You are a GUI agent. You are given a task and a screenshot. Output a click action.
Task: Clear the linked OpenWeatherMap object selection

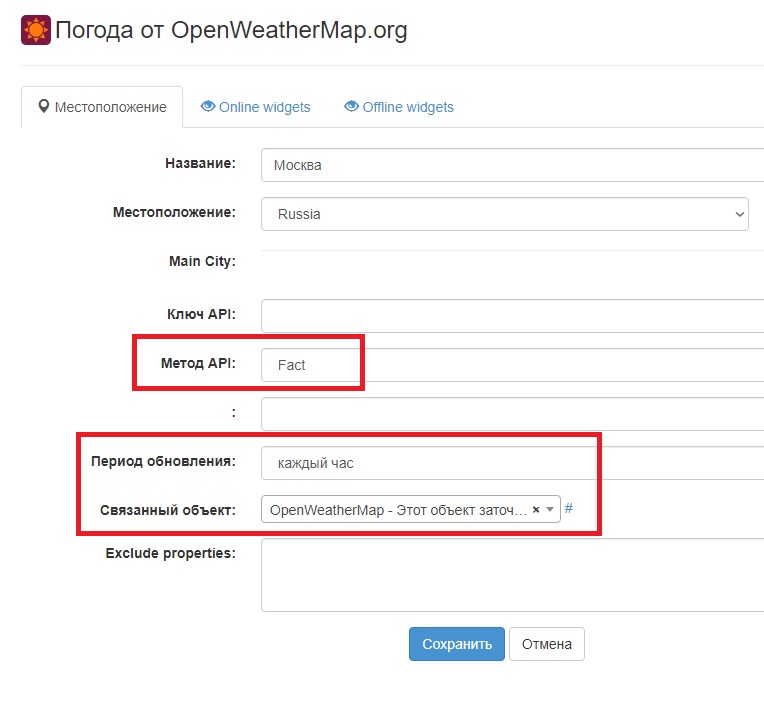pos(536,510)
